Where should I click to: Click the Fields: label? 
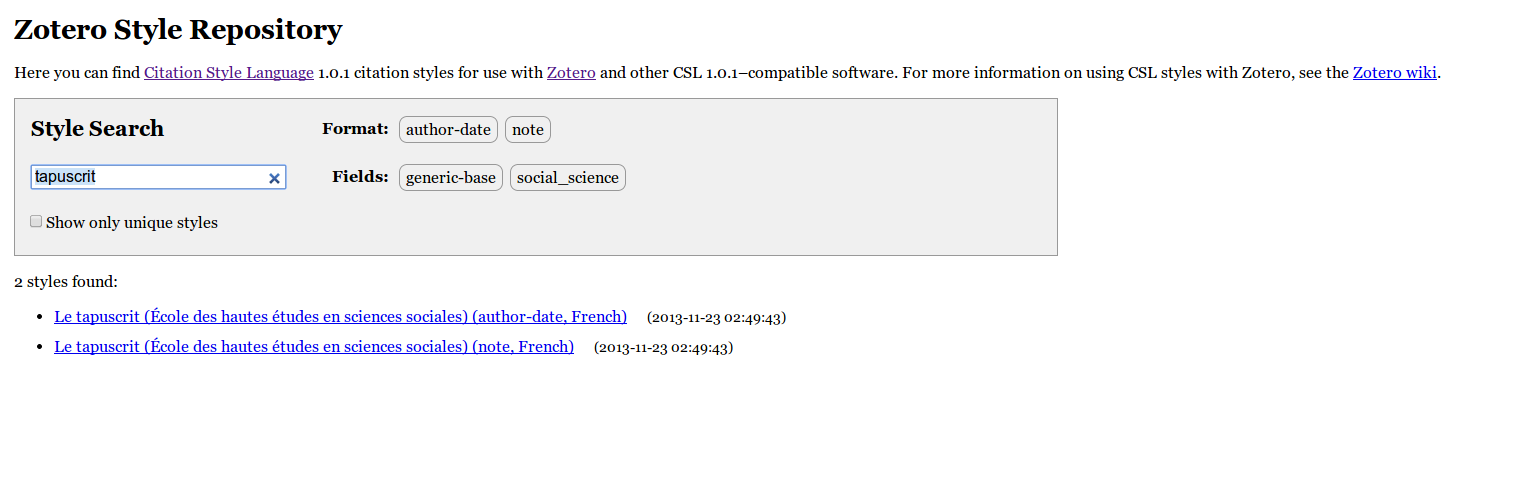tap(360, 177)
